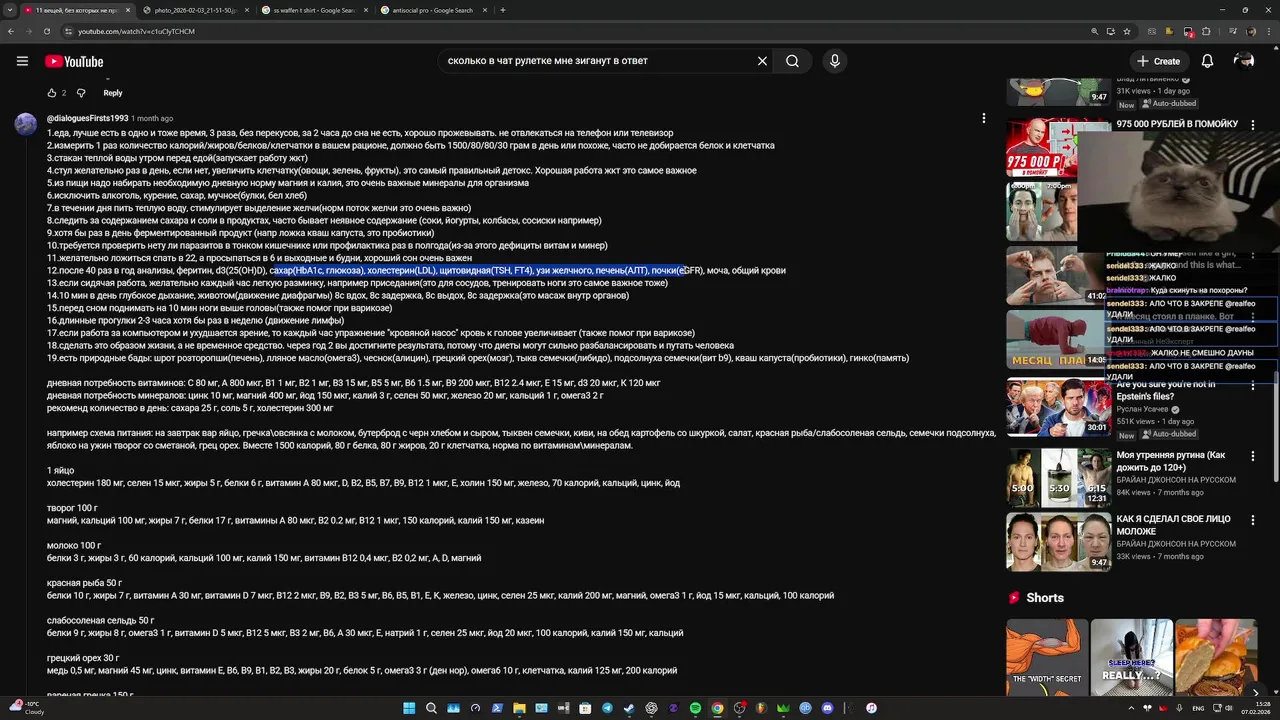1280x720 pixels.
Task: Open extension icon with red badge 2
Action: [x=1188, y=31]
